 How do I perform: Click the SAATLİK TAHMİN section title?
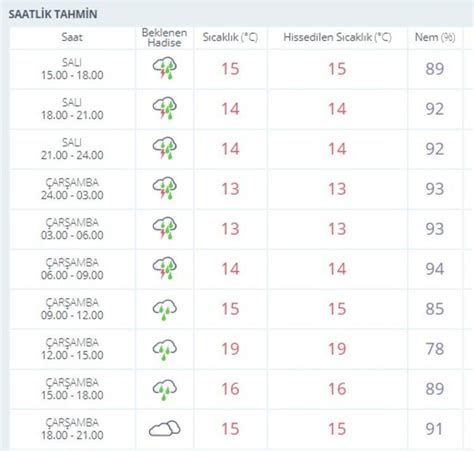53,14
